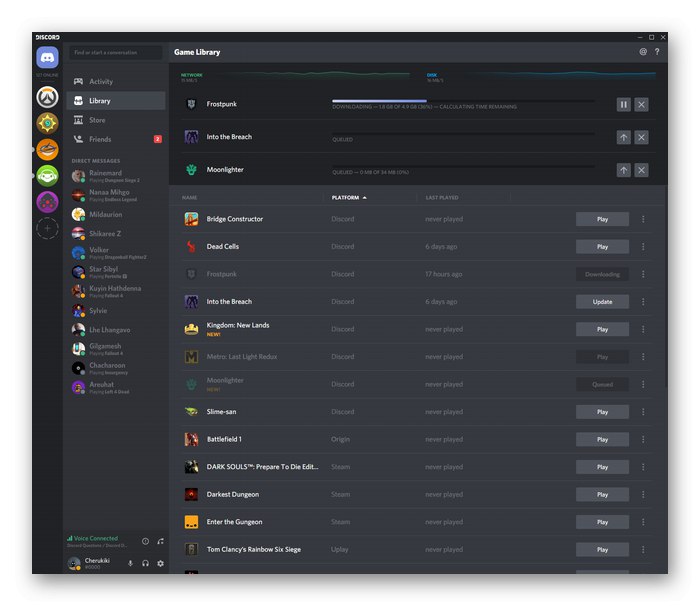Cancel the Frostpunk download
Viewport: 700px width, 606px height.
click(642, 105)
